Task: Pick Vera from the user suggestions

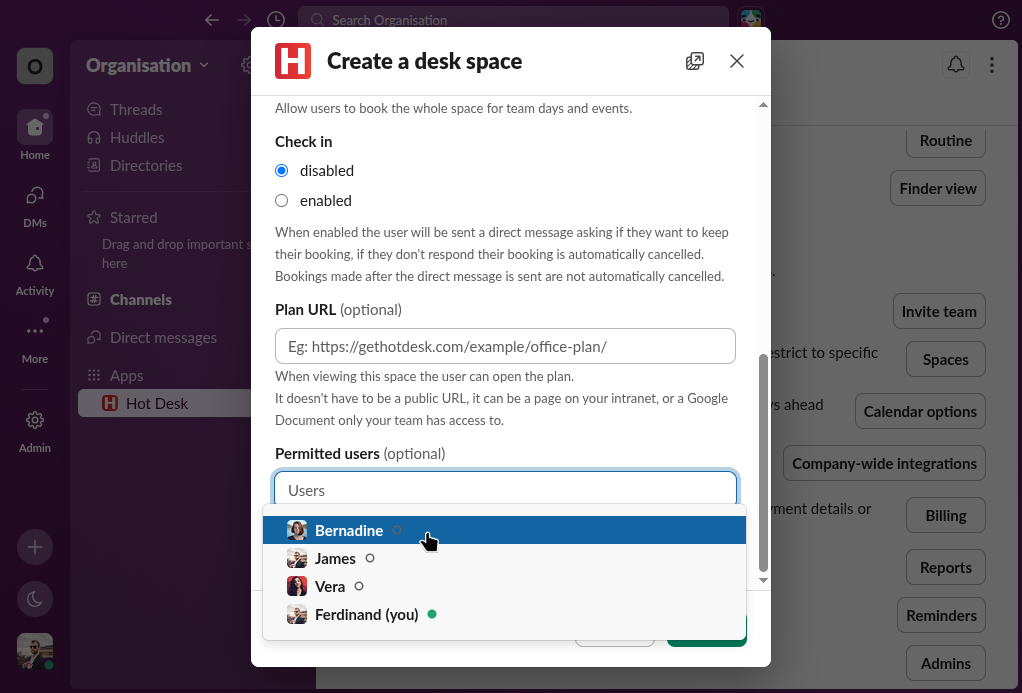Action: point(504,586)
